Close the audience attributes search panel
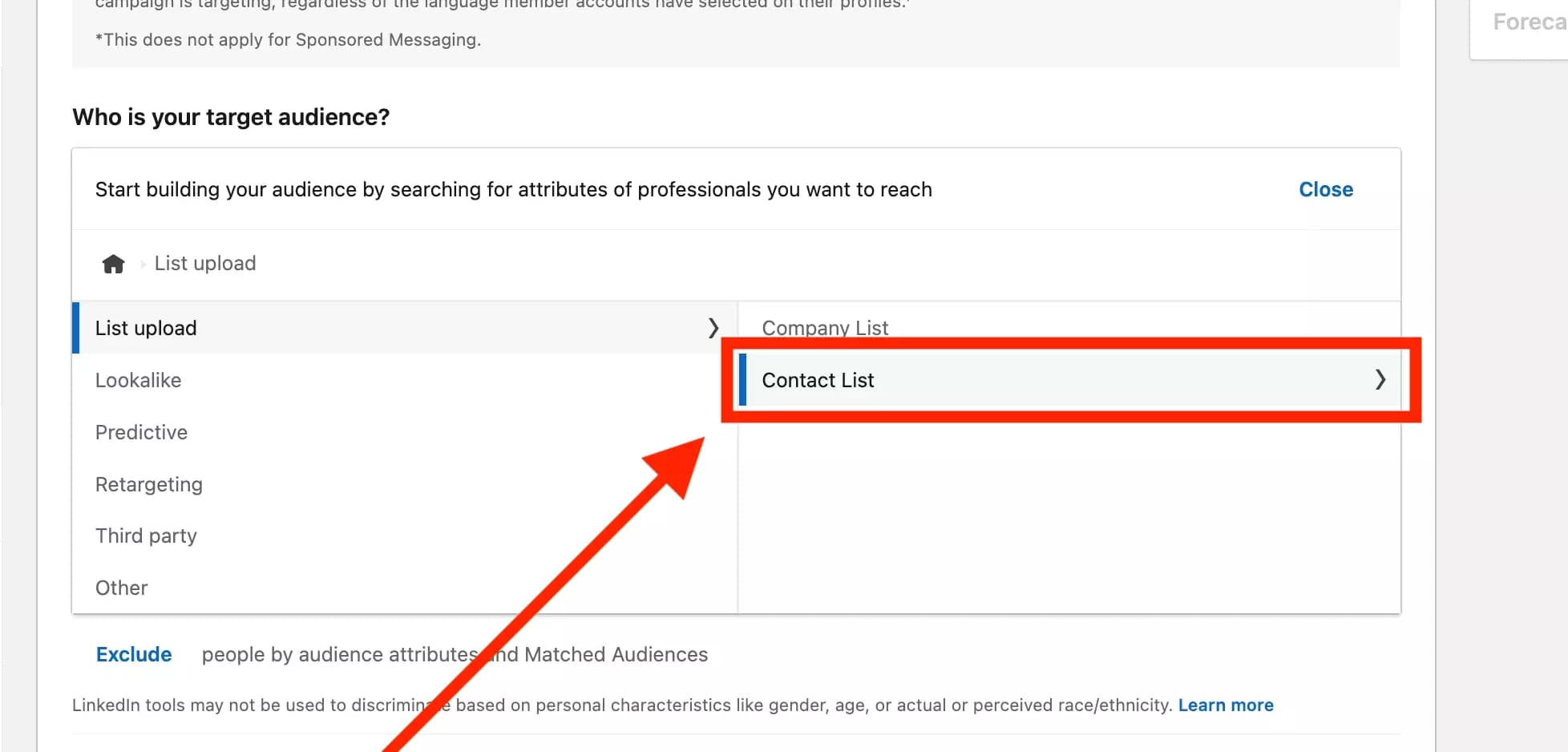This screenshot has height=752, width=1568. [1325, 189]
